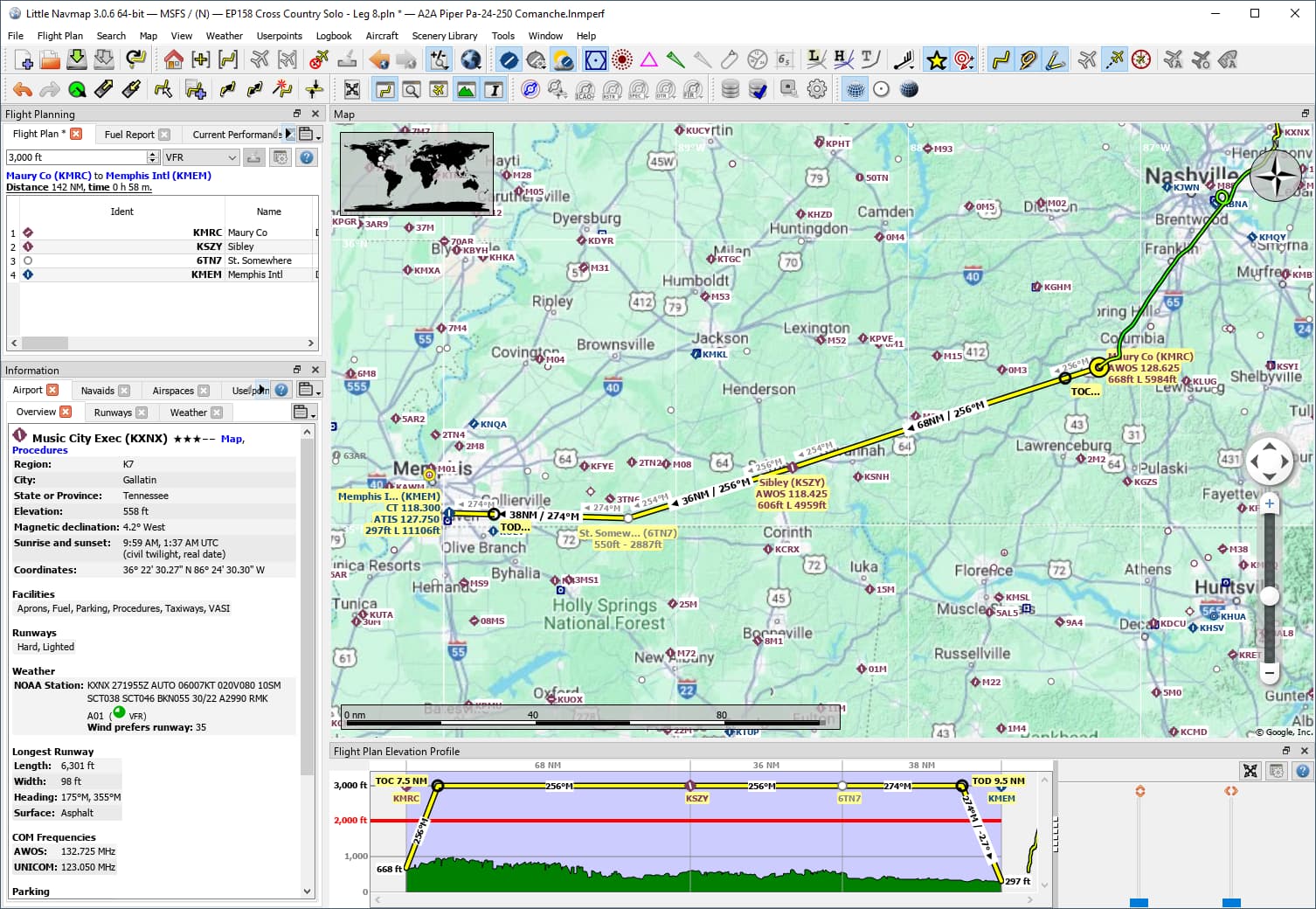
Task: Toggle Mercator map projection
Action: (x=855, y=89)
